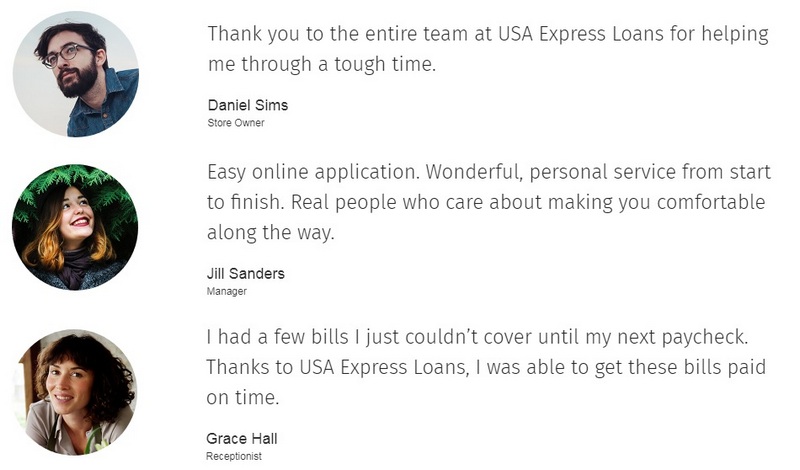Select the Manager job title

[x=227, y=291]
